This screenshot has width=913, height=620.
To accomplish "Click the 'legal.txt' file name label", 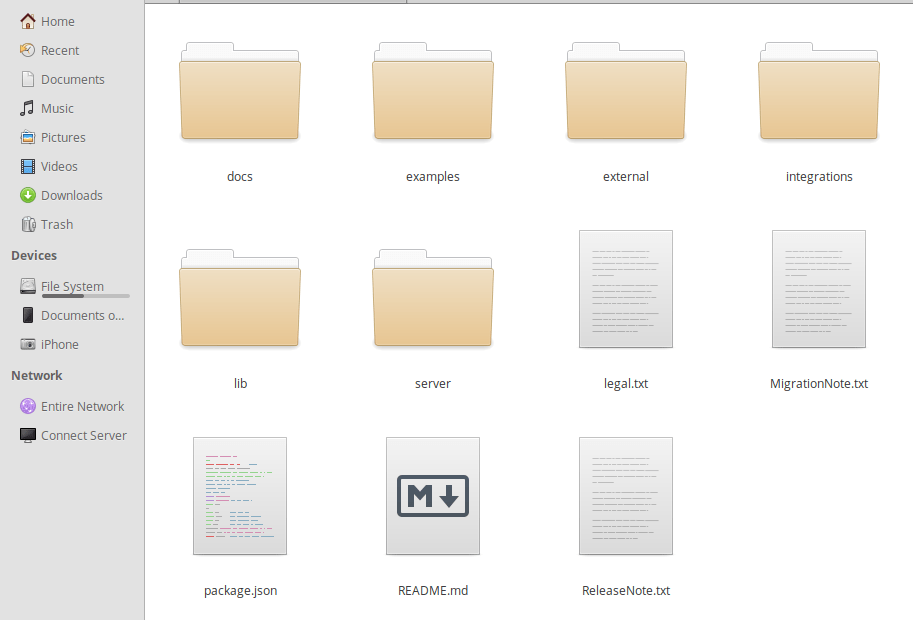I will point(626,383).
